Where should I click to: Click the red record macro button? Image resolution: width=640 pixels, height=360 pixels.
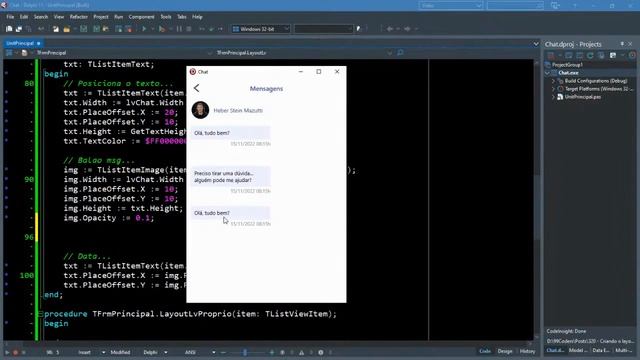16,352
